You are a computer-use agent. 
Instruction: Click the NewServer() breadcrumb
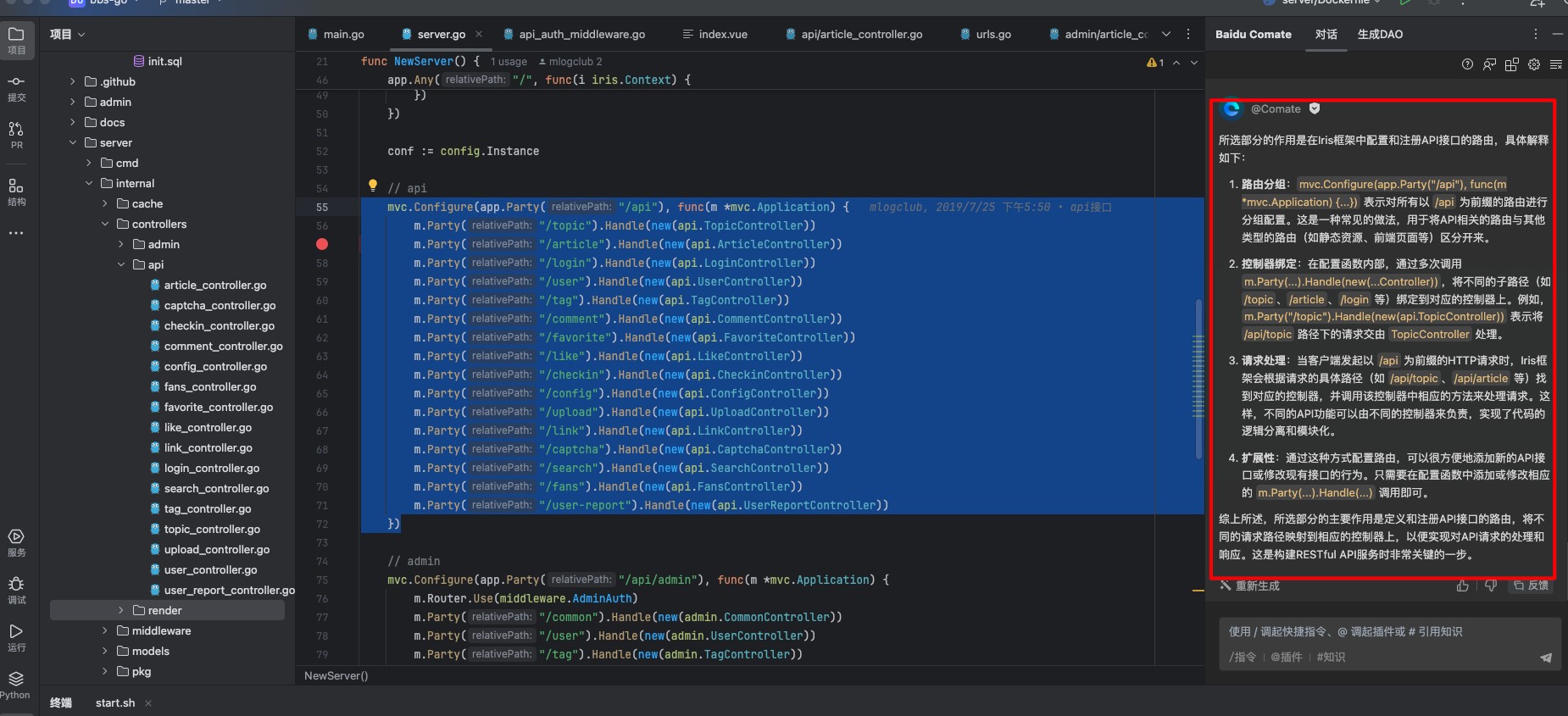[x=336, y=676]
